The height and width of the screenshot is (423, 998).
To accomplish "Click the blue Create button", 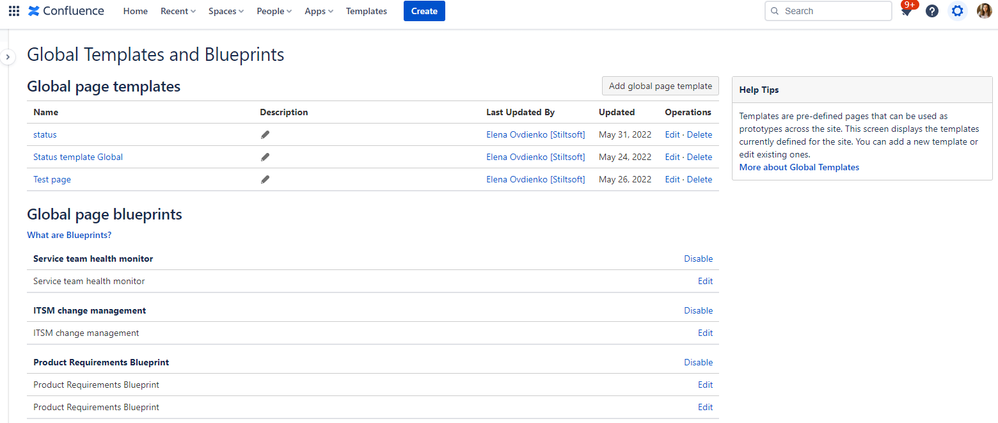I will [x=424, y=11].
